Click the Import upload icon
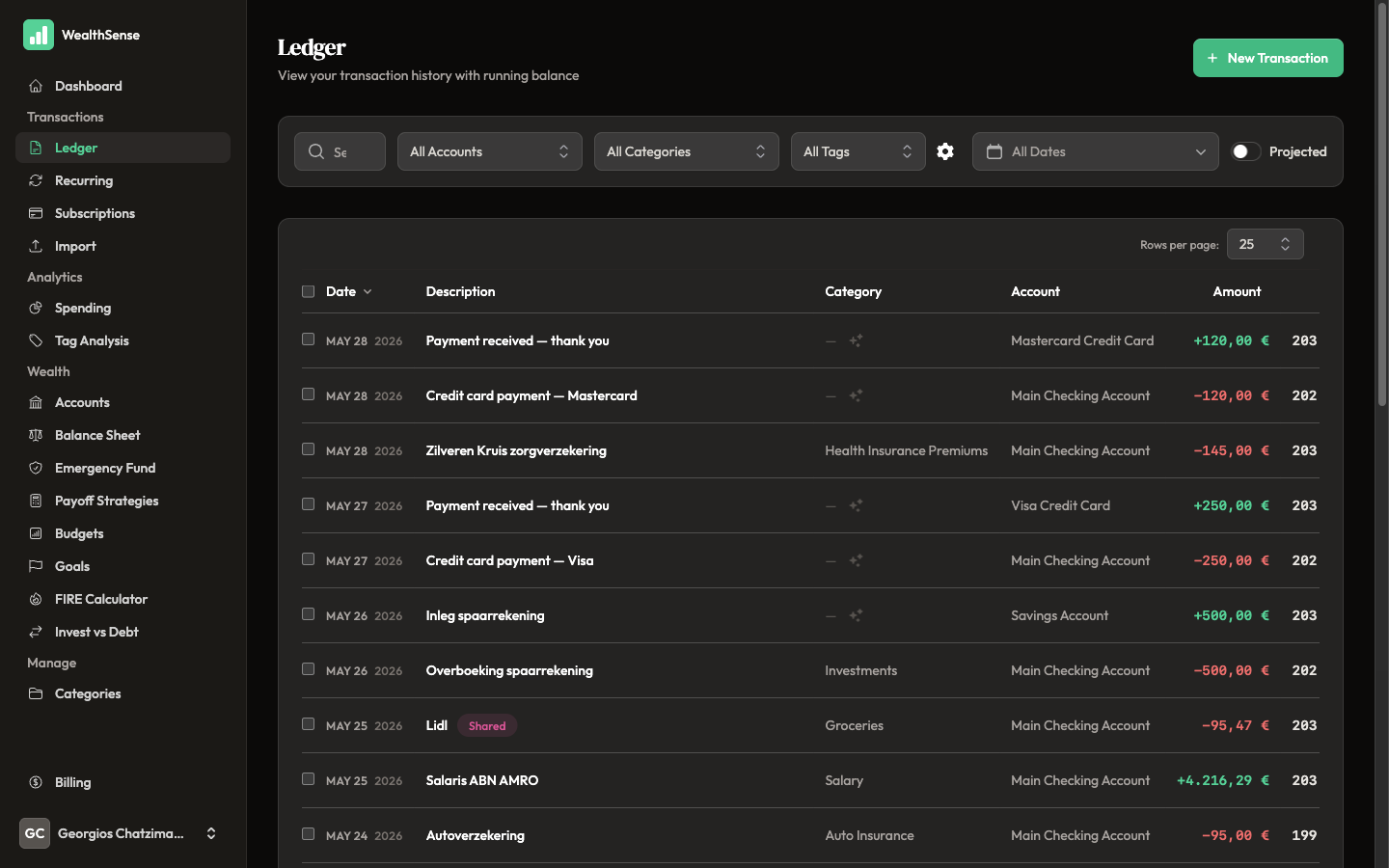 [x=36, y=246]
